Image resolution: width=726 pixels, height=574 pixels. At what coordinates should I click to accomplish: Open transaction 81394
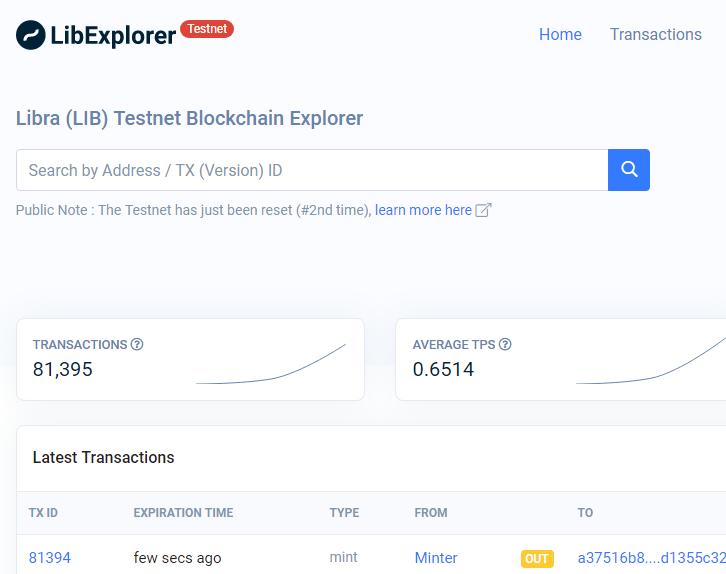[x=50, y=558]
